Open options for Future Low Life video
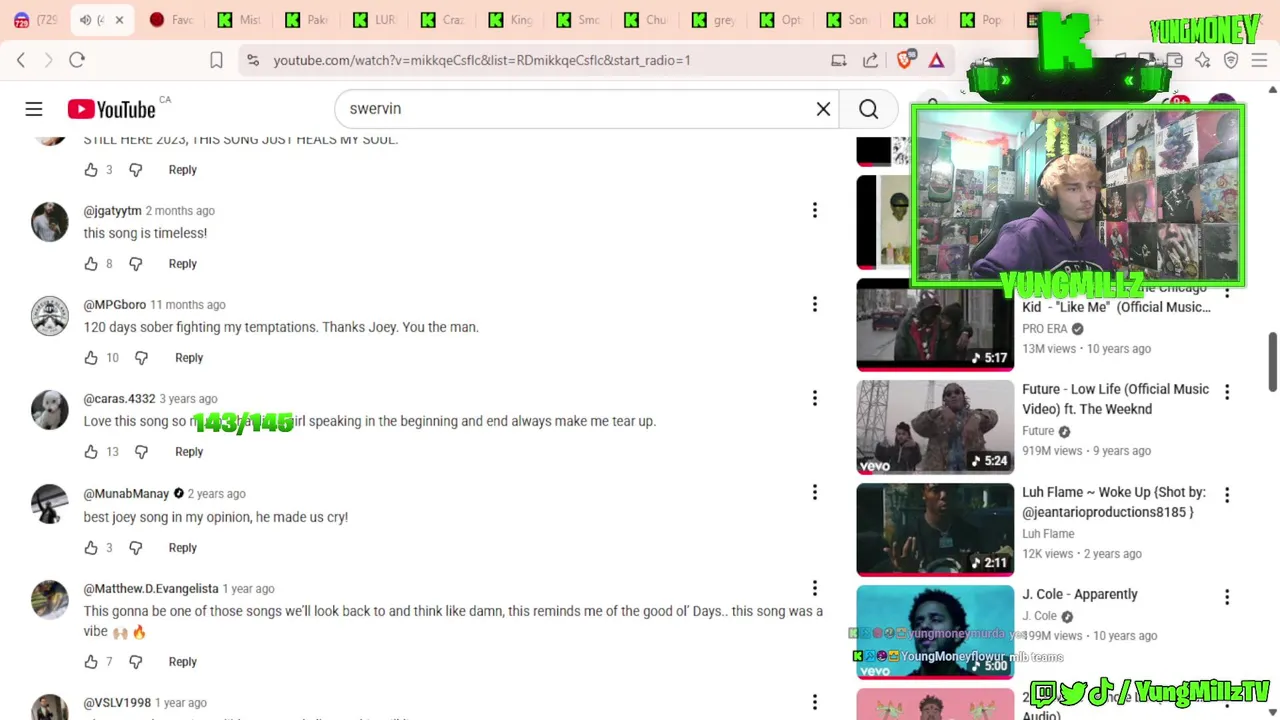 point(1227,392)
